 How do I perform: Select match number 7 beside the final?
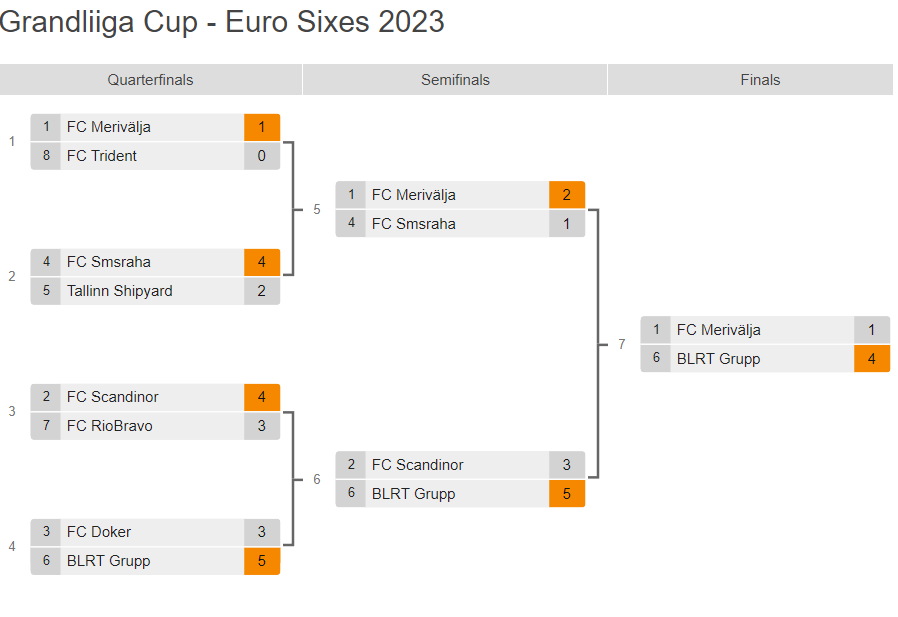[621, 344]
